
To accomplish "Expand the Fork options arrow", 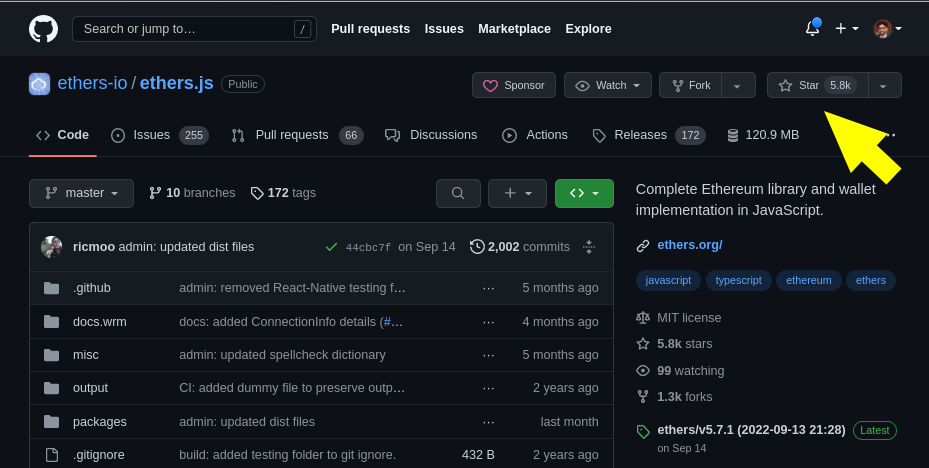I will [x=738, y=85].
